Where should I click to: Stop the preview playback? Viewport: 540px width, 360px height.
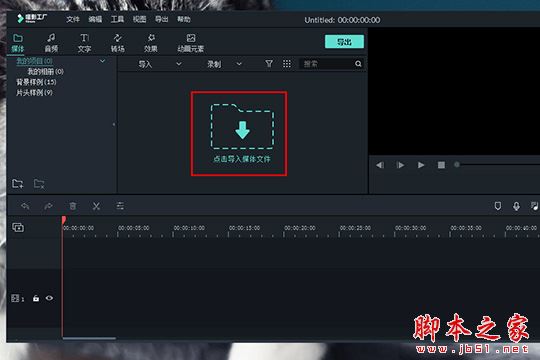coord(441,165)
